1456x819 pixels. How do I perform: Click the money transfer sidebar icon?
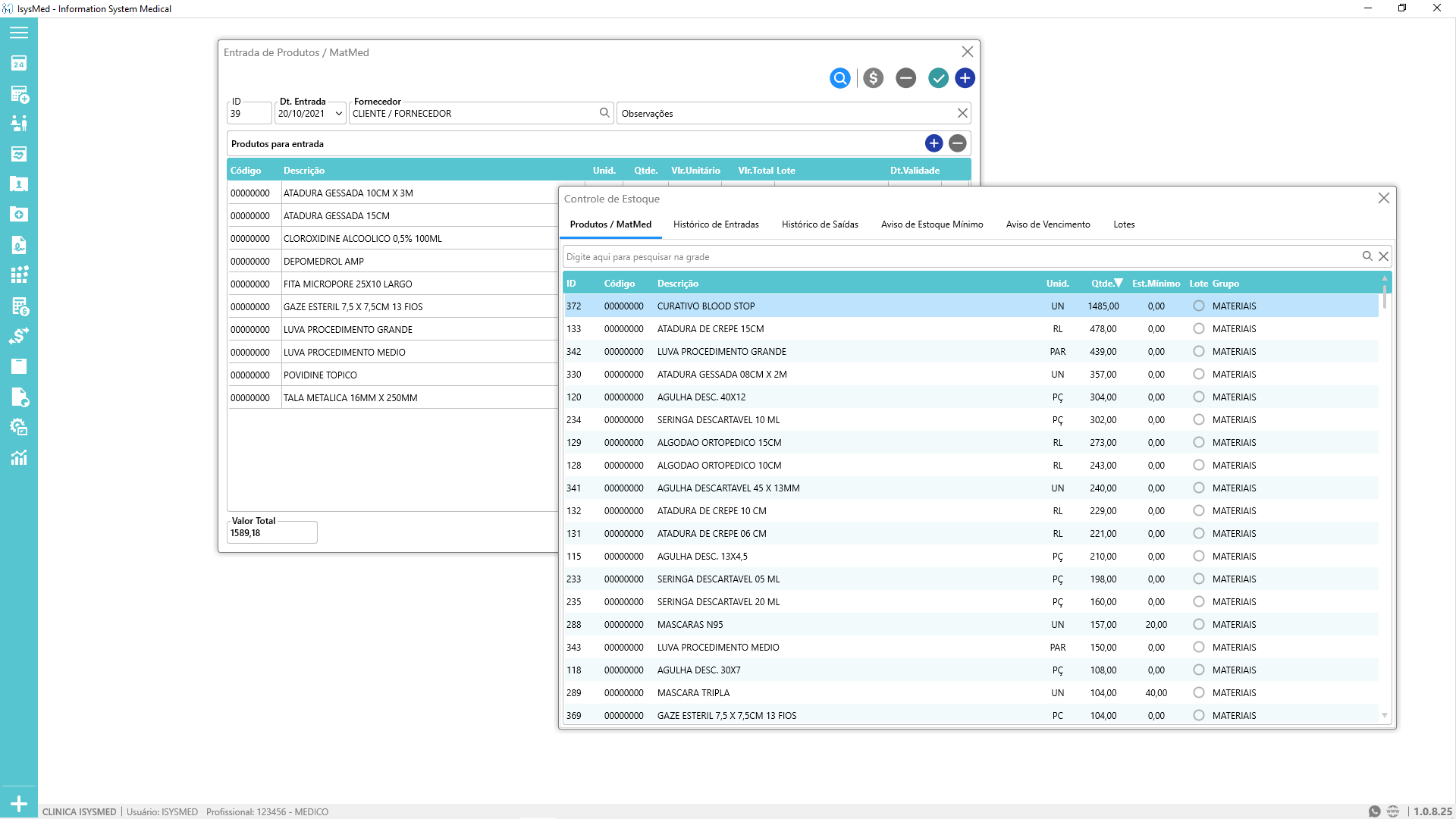pyautogui.click(x=19, y=336)
